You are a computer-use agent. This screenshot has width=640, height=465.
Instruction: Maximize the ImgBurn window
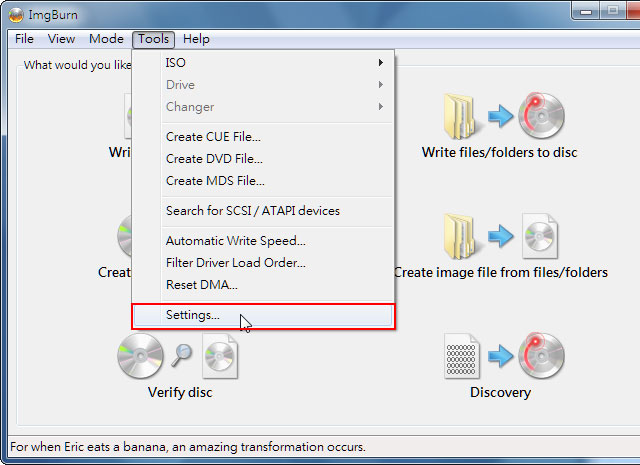tap(613, 11)
